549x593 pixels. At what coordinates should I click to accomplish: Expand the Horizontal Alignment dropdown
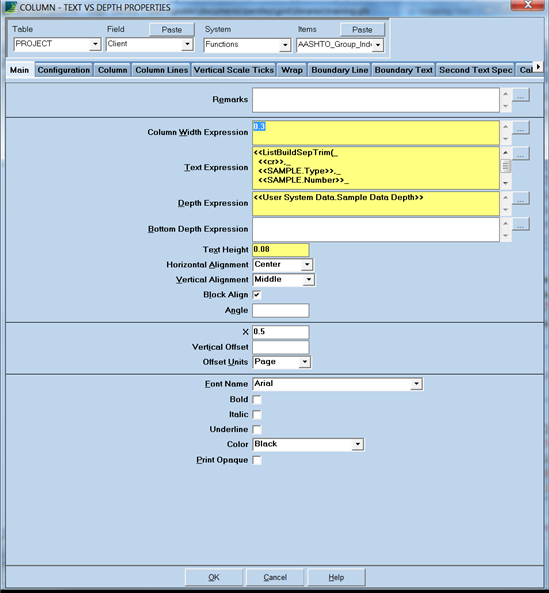coord(307,264)
